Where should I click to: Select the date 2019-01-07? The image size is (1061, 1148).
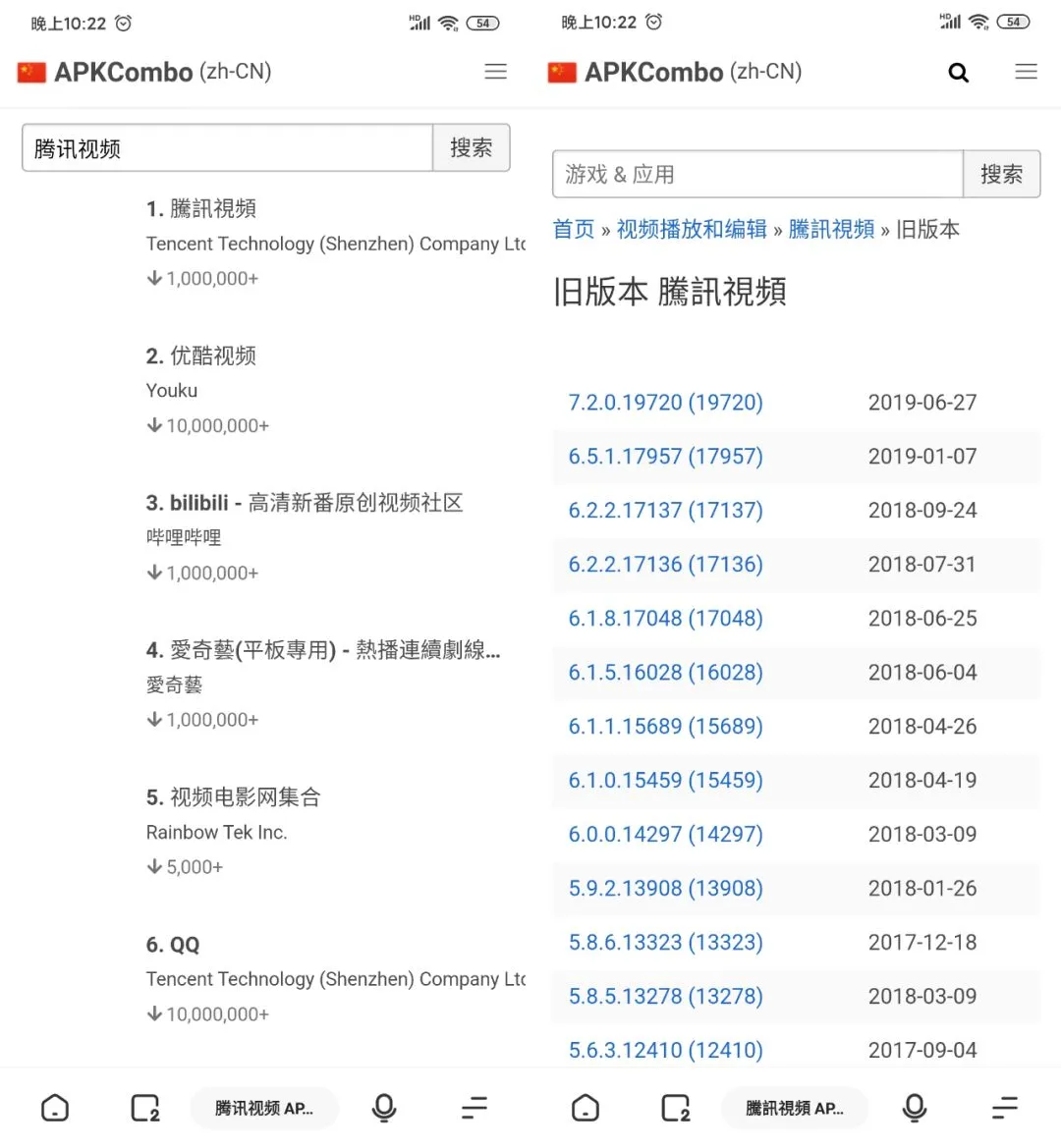point(922,456)
